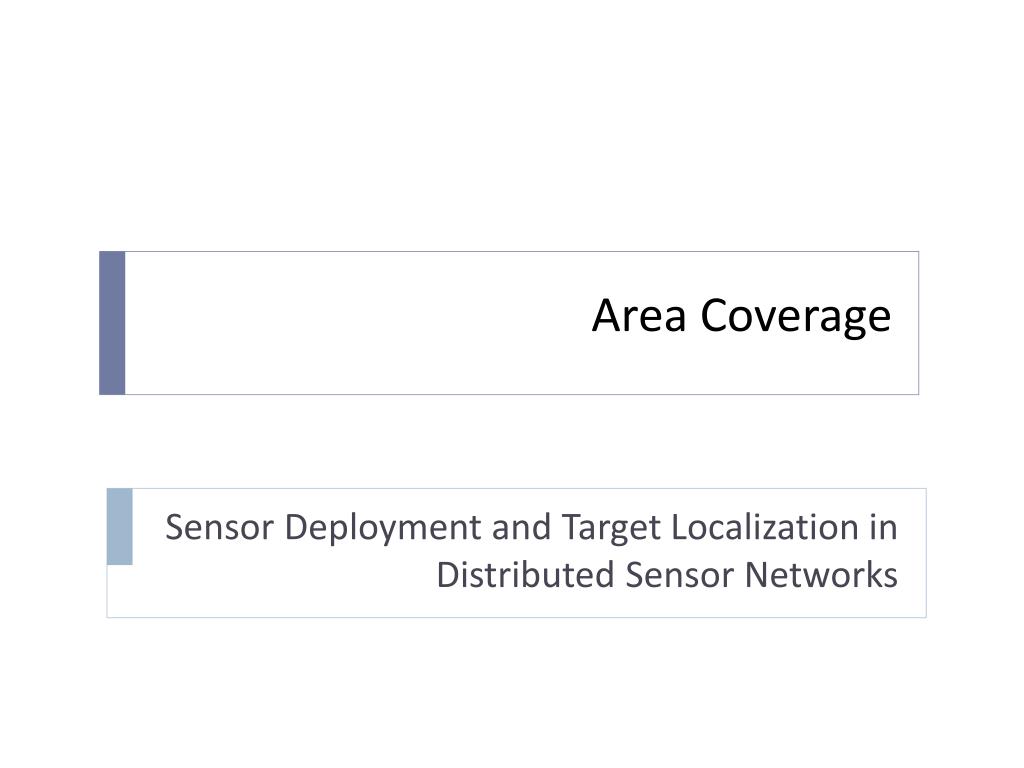Click the word "Area" in the title
The width and height of the screenshot is (1024, 768).
[x=639, y=315]
